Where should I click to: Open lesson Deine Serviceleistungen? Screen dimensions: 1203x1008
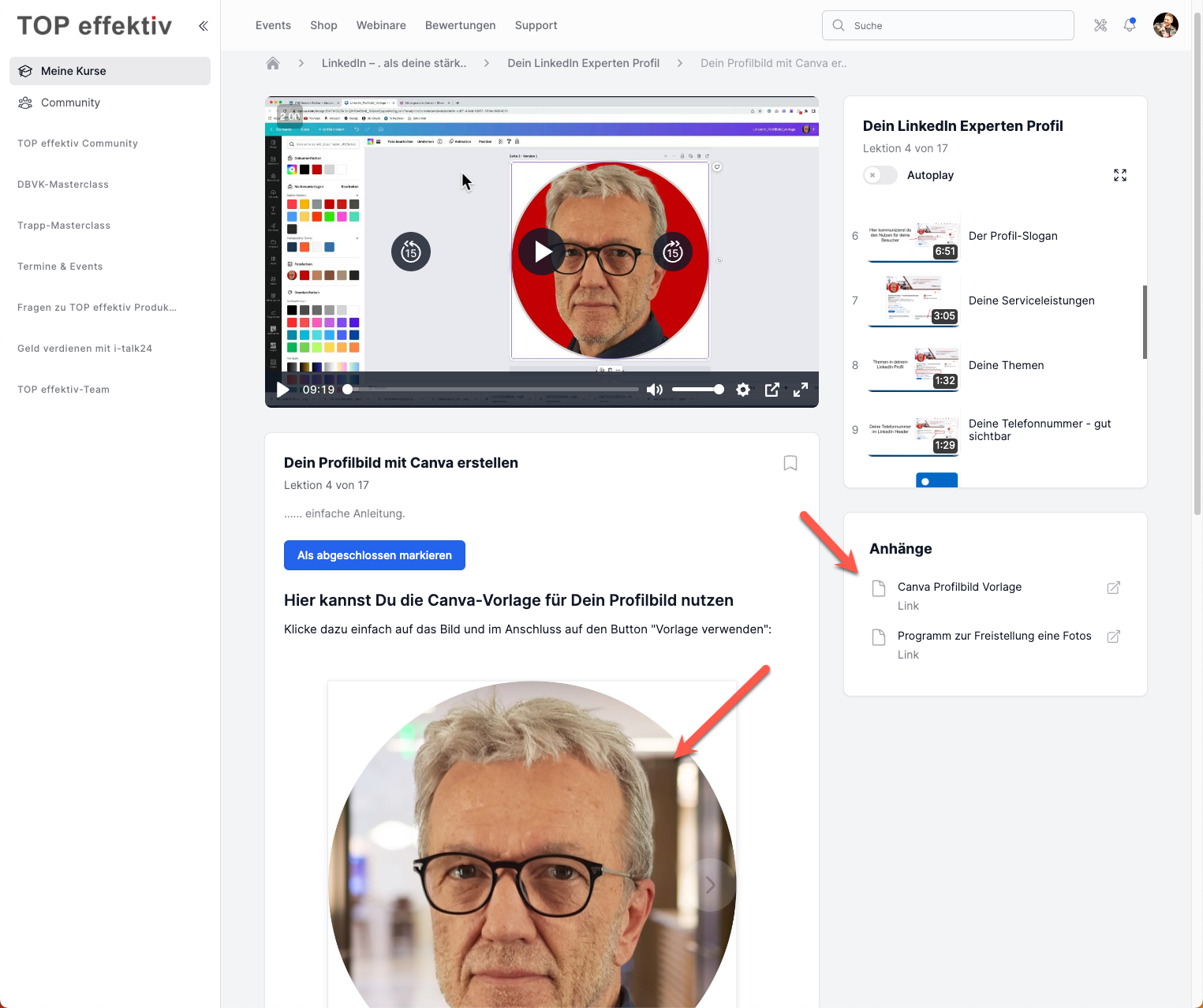1032,301
